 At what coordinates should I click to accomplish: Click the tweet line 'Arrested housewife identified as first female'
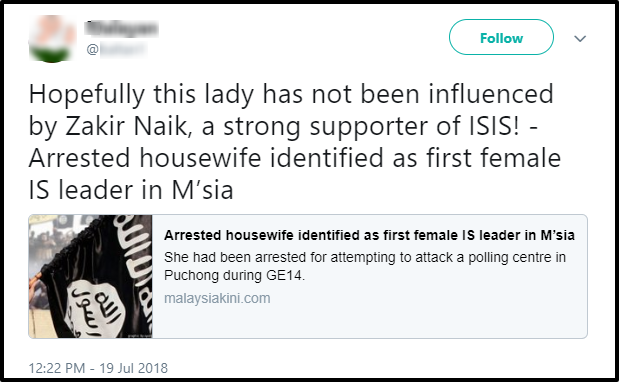[294, 158]
